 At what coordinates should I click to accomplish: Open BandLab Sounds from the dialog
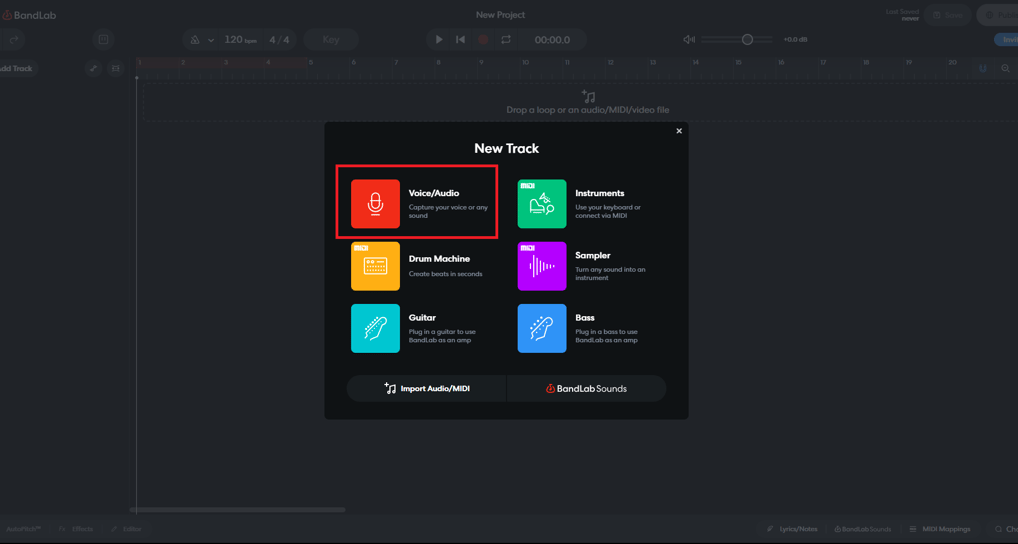pyautogui.click(x=586, y=388)
